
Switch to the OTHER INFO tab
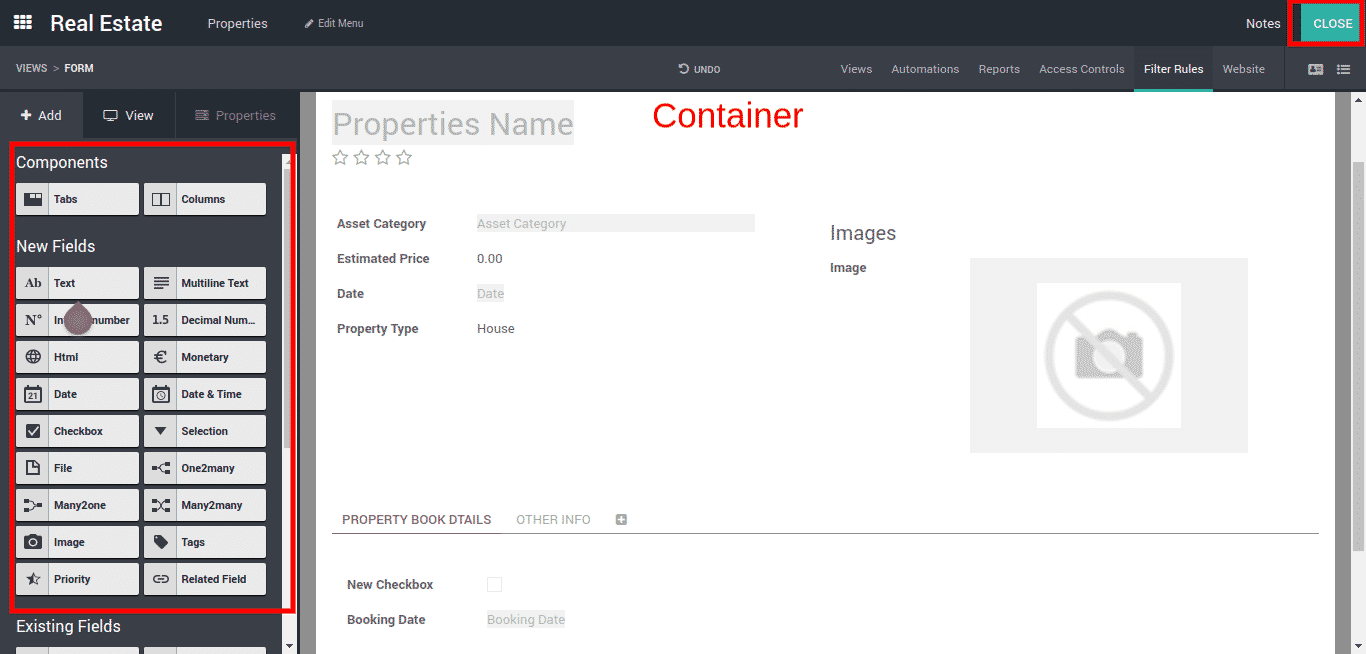(553, 520)
